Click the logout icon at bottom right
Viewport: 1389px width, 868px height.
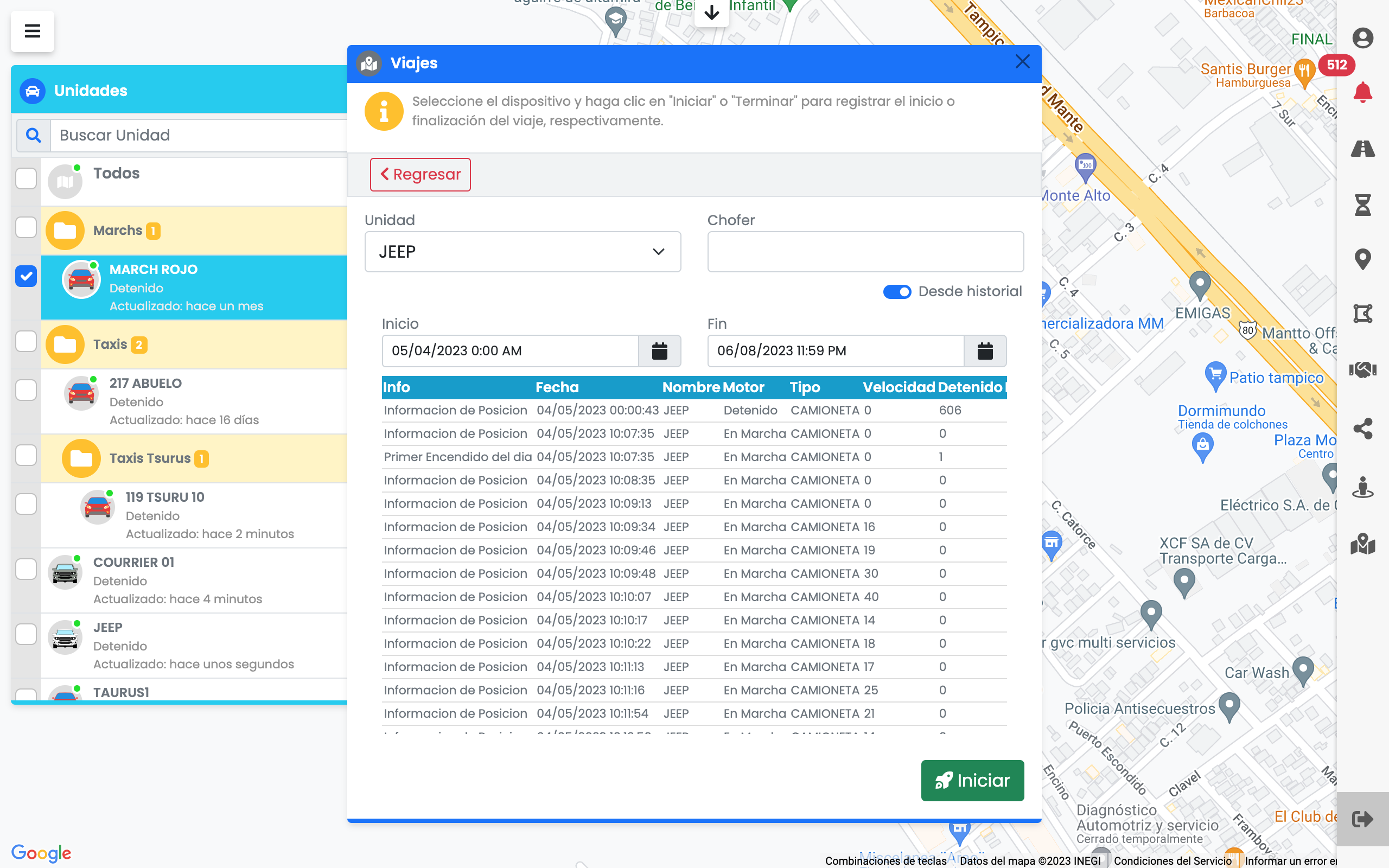coord(1362,819)
